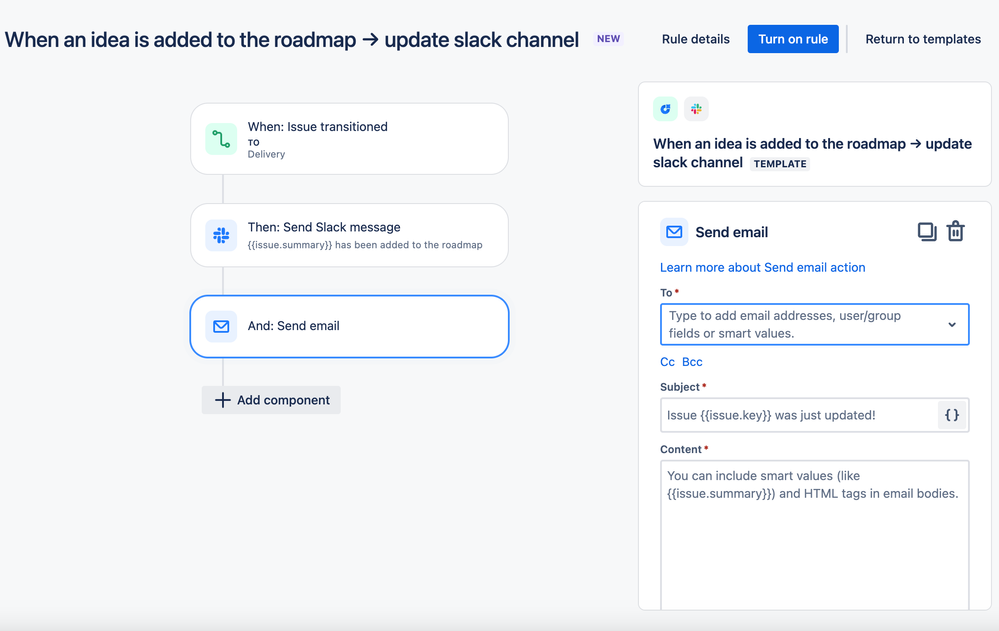Expand the To recipients dropdown arrow
The height and width of the screenshot is (631, 999).
pos(952,324)
